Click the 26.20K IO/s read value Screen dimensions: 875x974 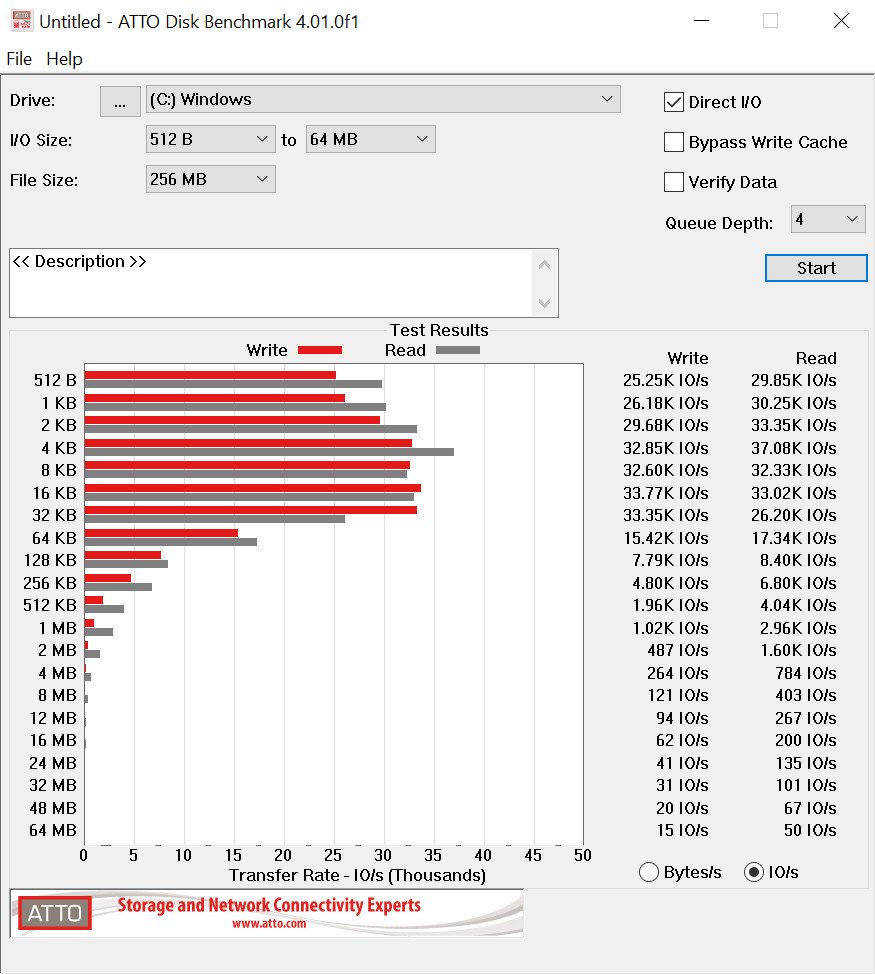click(794, 516)
